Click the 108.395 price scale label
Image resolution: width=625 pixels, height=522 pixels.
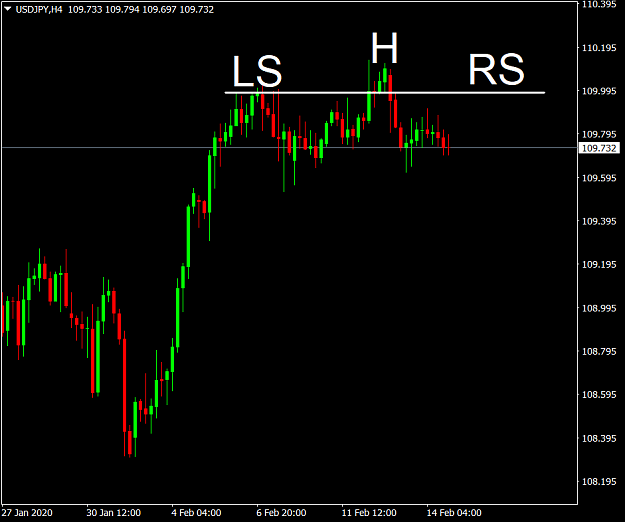click(599, 438)
